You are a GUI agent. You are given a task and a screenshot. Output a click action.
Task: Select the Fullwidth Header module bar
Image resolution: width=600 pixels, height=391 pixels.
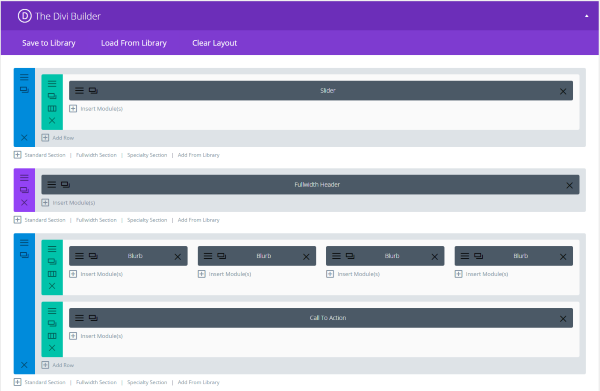[x=310, y=185]
